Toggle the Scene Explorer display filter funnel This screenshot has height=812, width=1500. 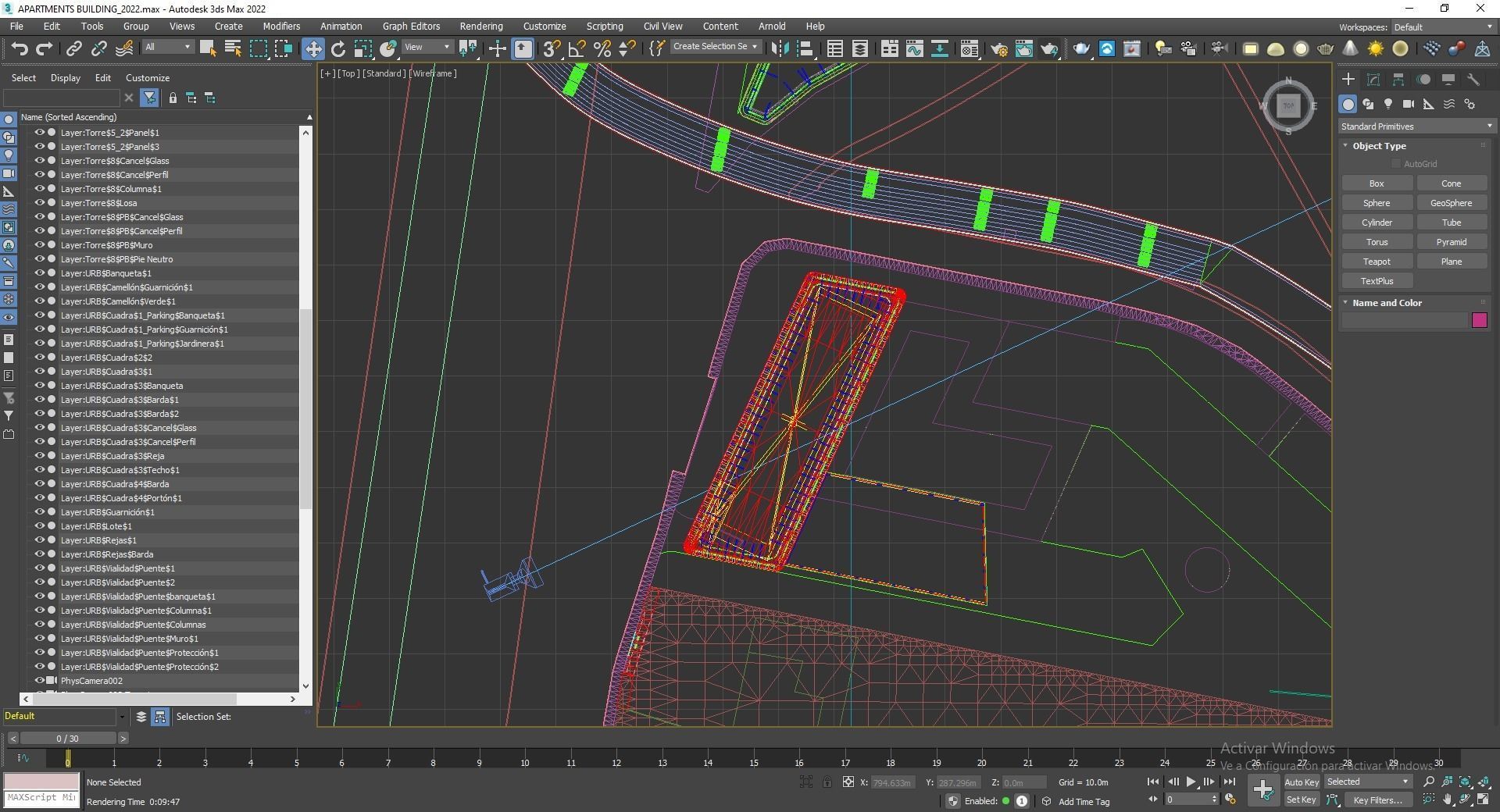(149, 98)
